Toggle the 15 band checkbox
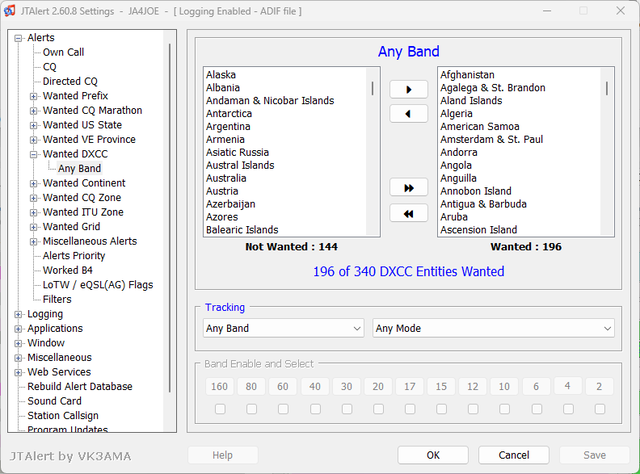Viewport: 640px width, 474px height. pos(441,409)
